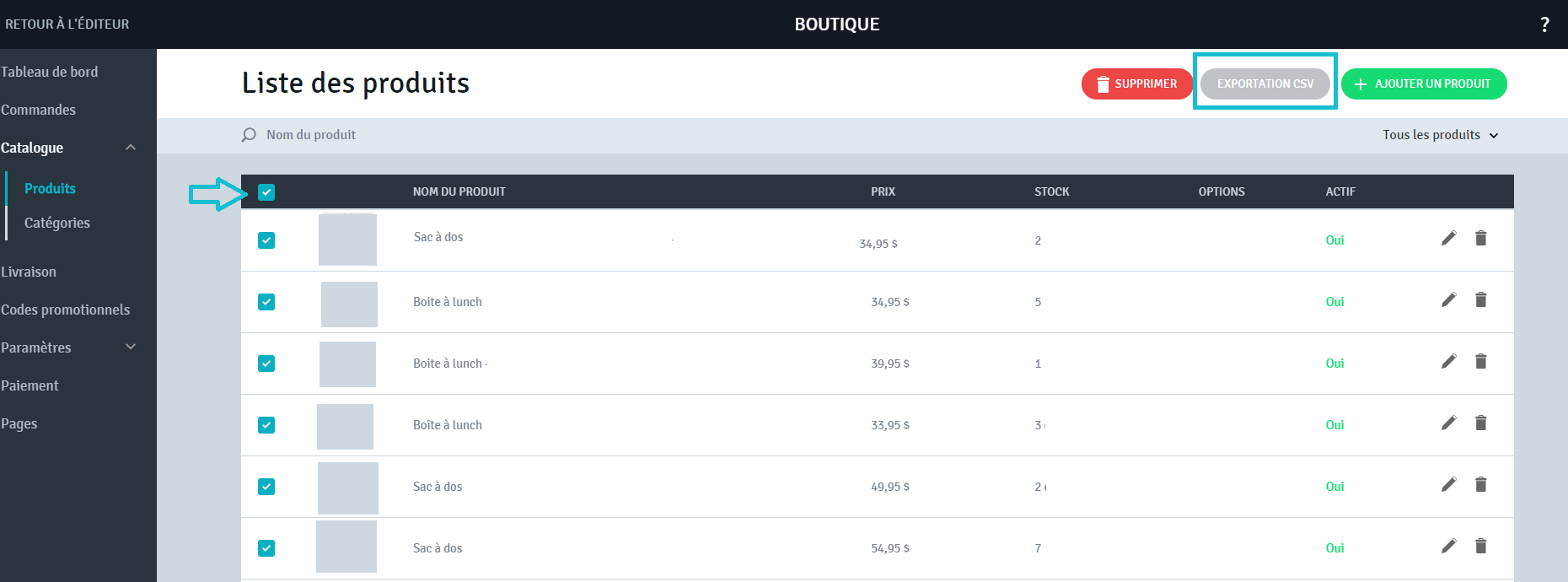Click trash icon for the 49,95 $ Sac à dos
This screenshot has height=582, width=1568.
[1480, 484]
